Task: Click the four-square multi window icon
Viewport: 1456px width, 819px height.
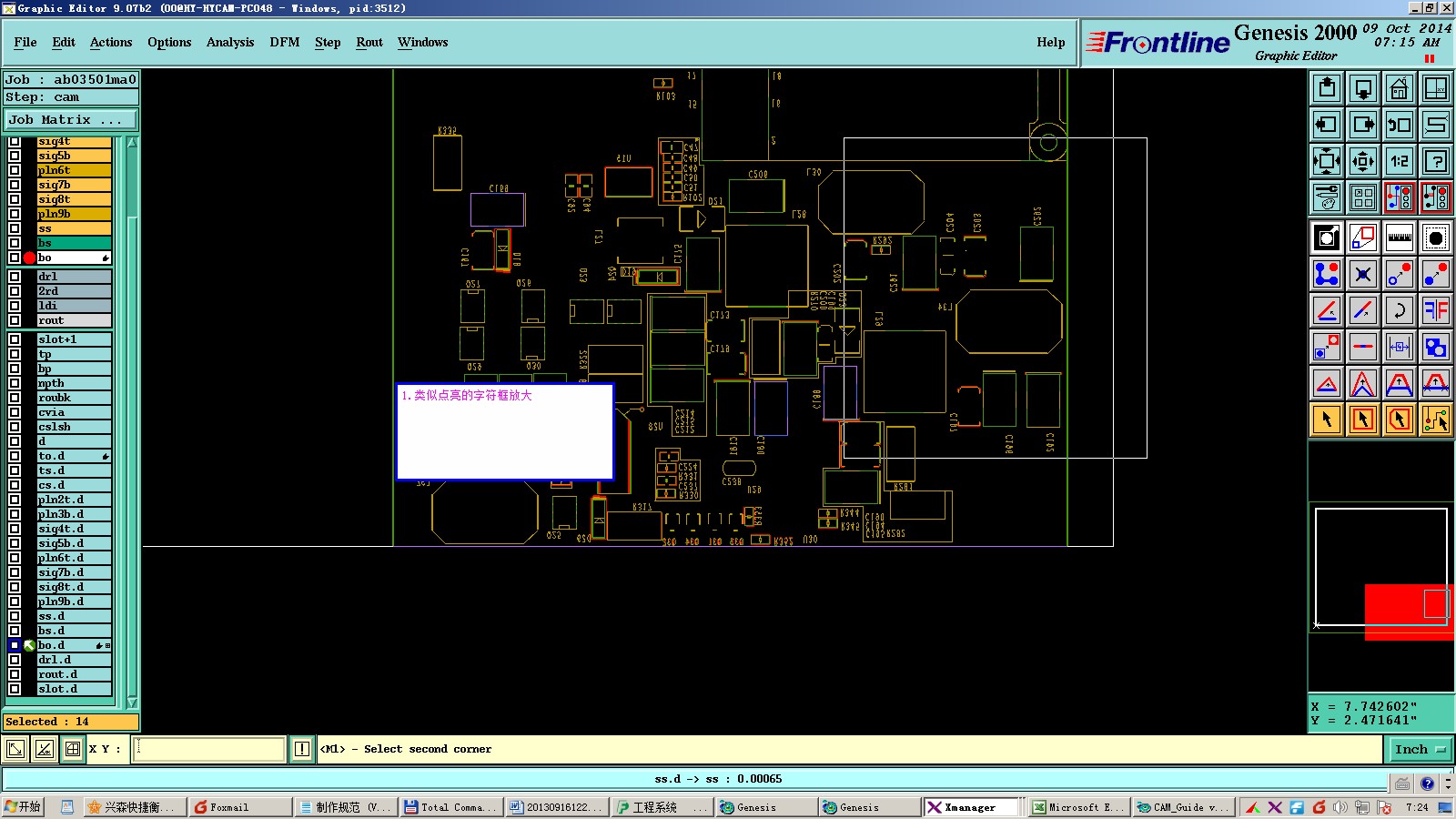Action: tap(1363, 197)
